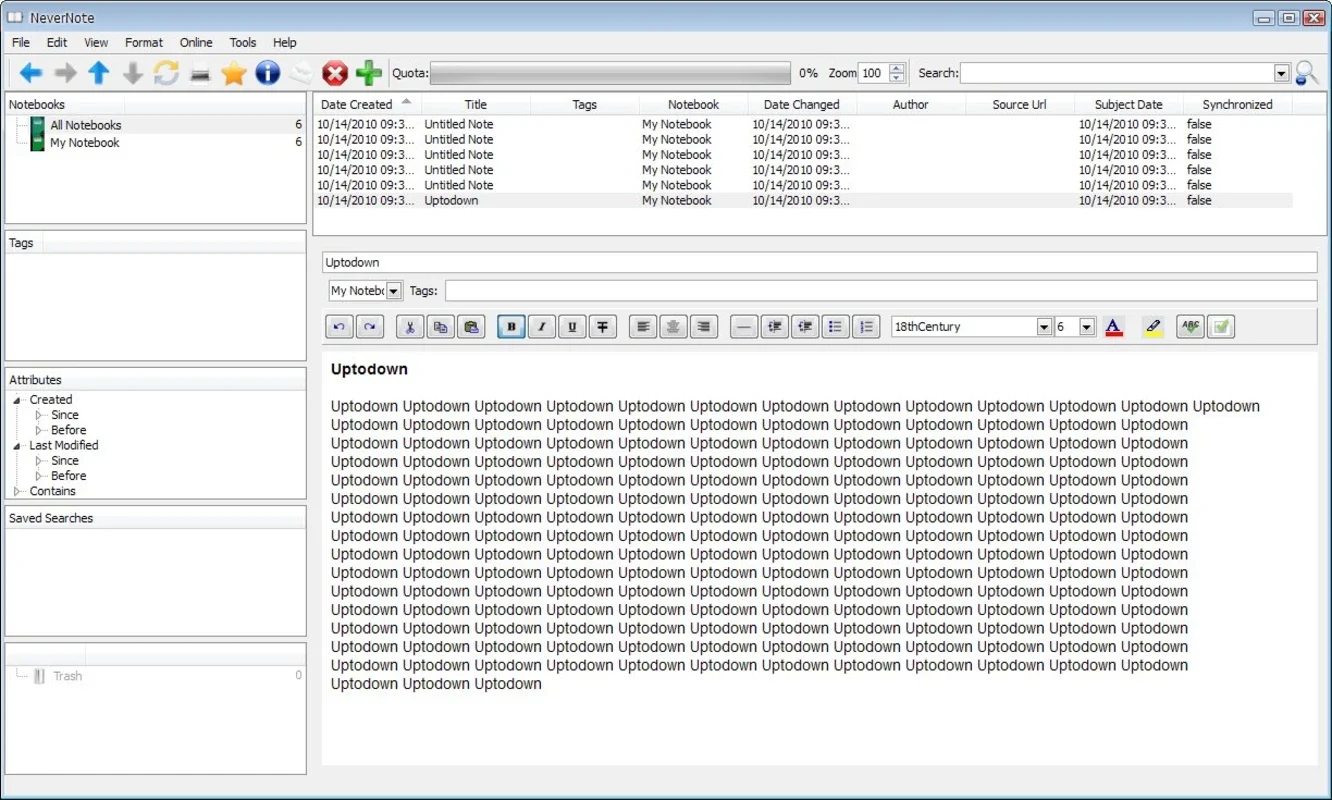Click the gray forward arrow icon
The width and height of the screenshot is (1332, 800).
tap(65, 72)
